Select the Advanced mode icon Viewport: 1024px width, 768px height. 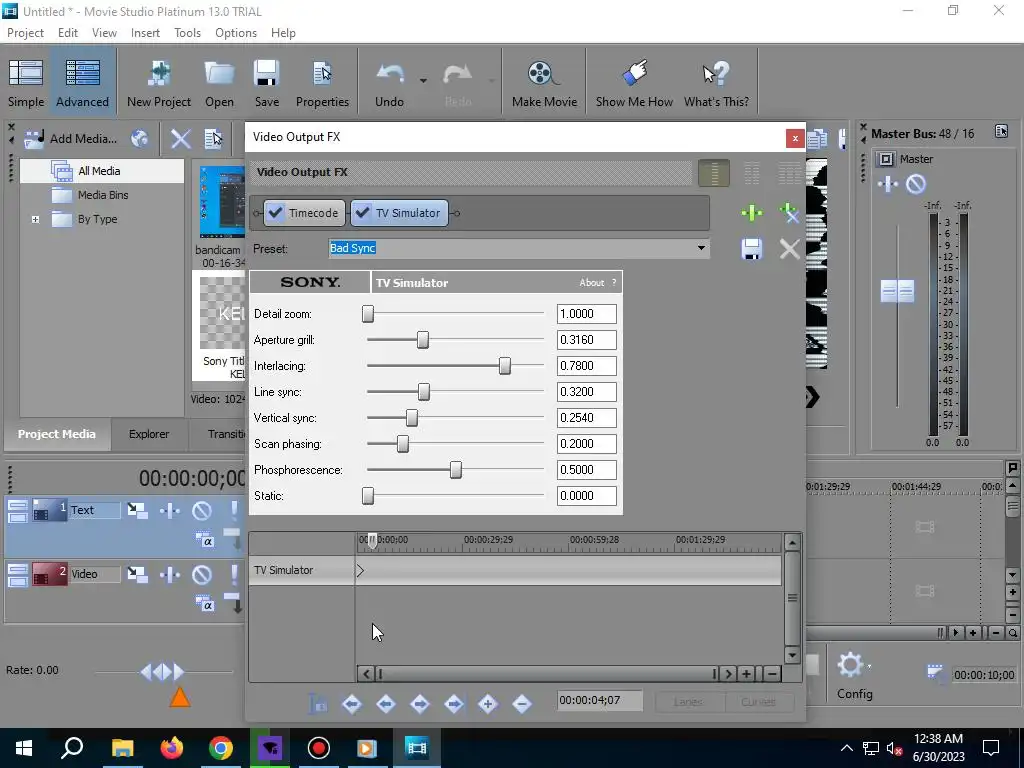[x=82, y=83]
